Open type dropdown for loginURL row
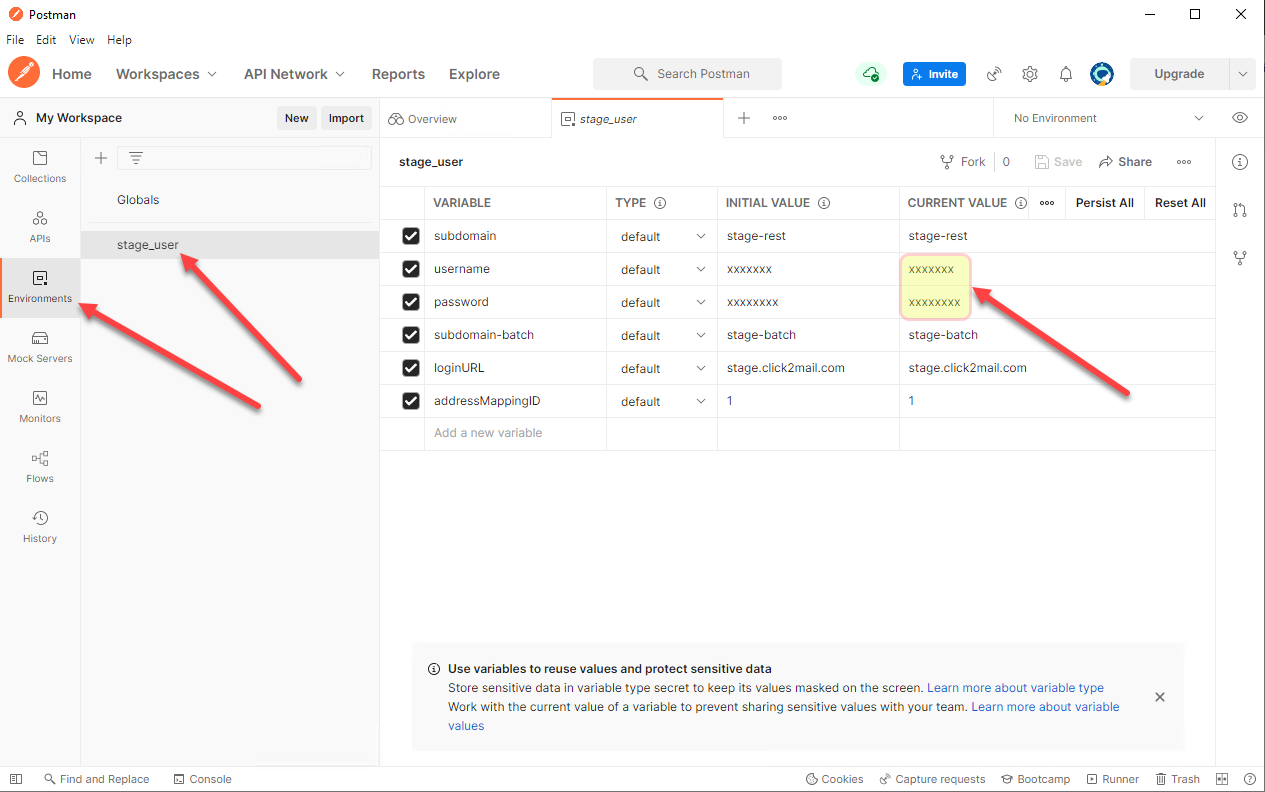Image resolution: width=1265 pixels, height=792 pixels. click(x=662, y=369)
